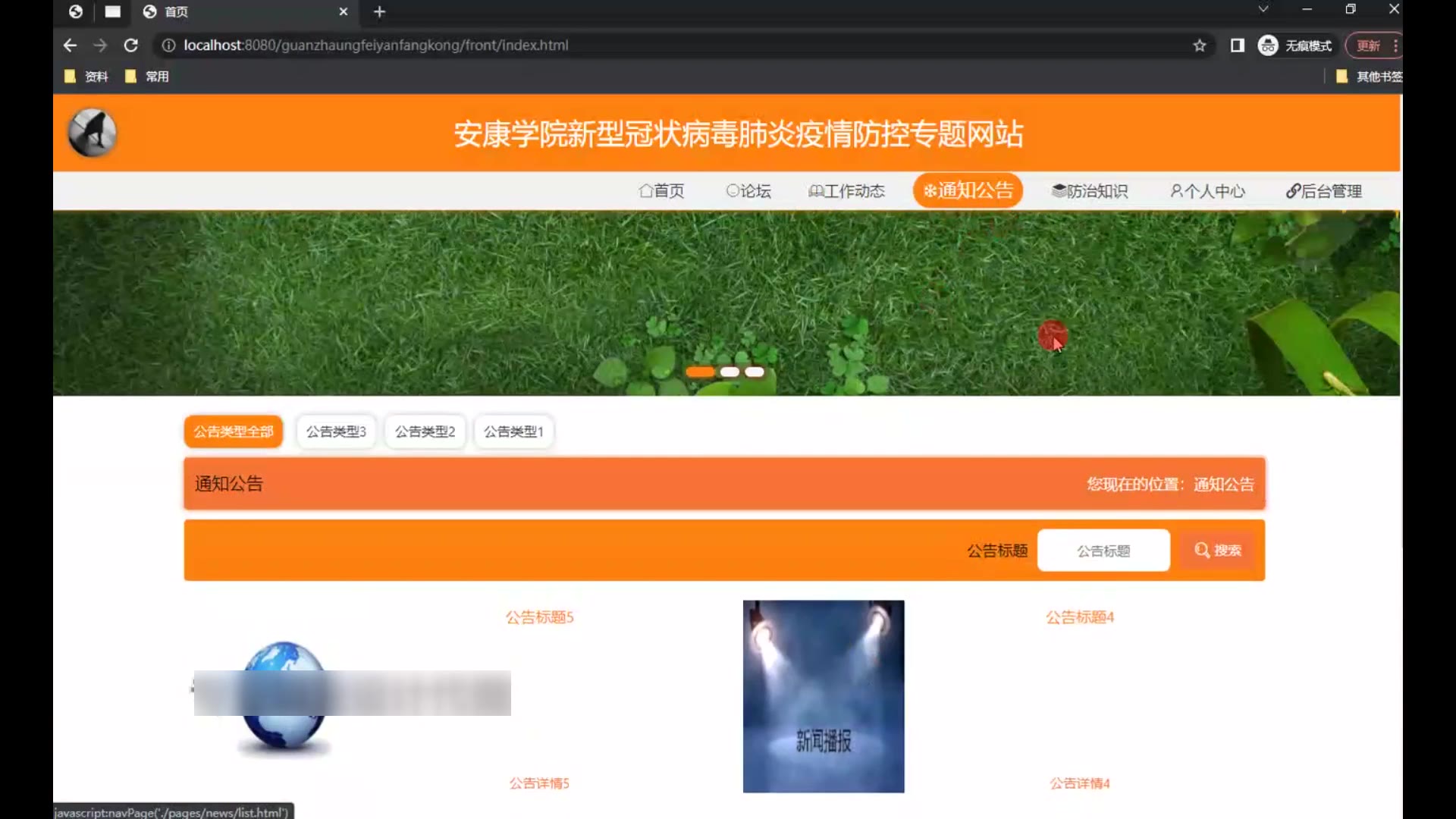Click the site logo avatar

[x=92, y=133]
